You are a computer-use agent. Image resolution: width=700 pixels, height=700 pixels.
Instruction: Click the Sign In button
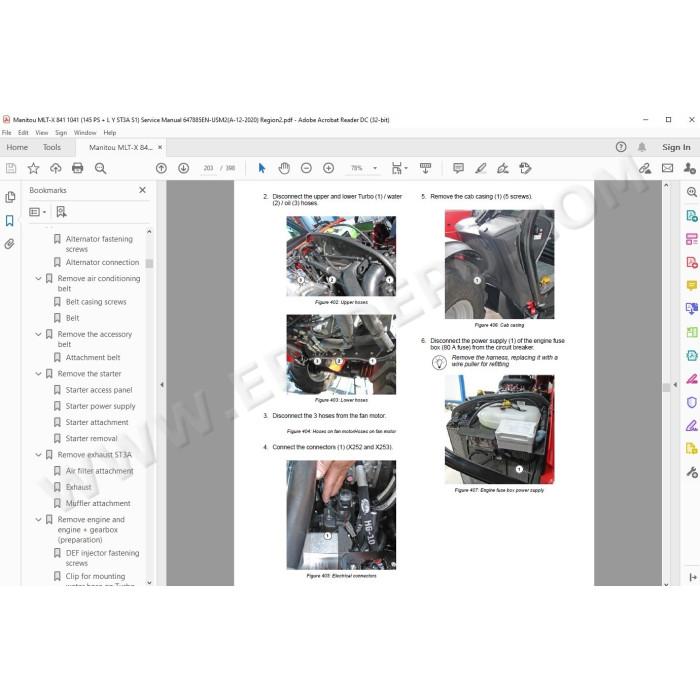coord(676,147)
